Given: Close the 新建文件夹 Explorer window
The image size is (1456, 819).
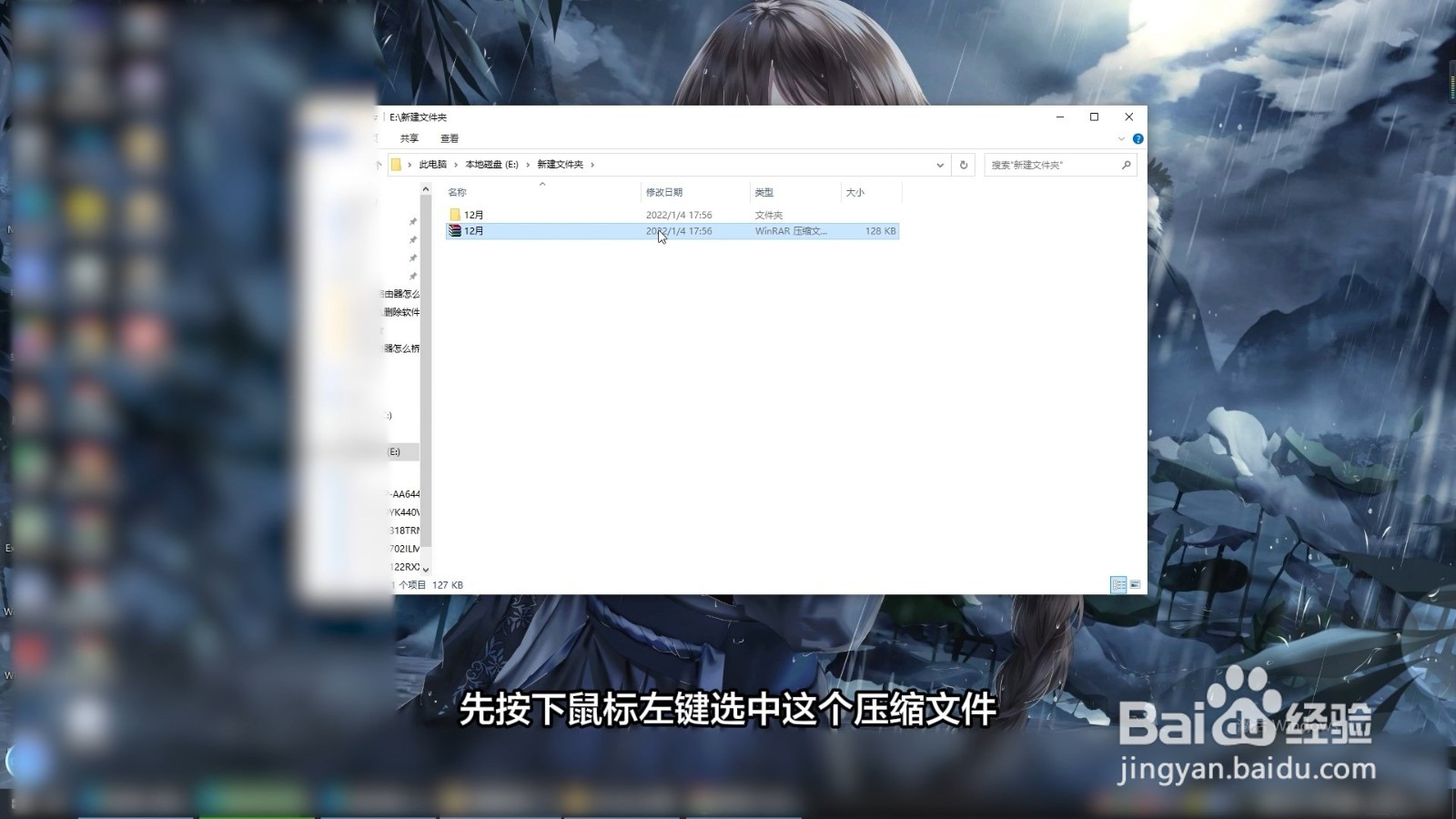Looking at the screenshot, I should tap(1129, 117).
